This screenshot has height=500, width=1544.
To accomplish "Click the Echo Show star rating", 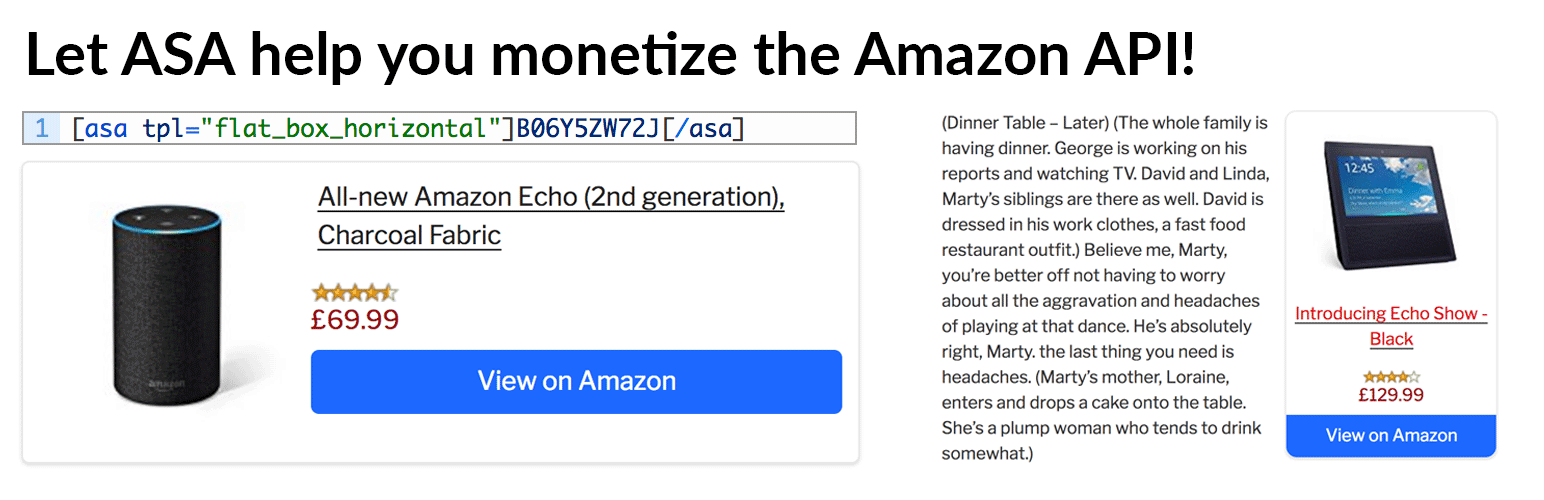I will pyautogui.click(x=1391, y=377).
